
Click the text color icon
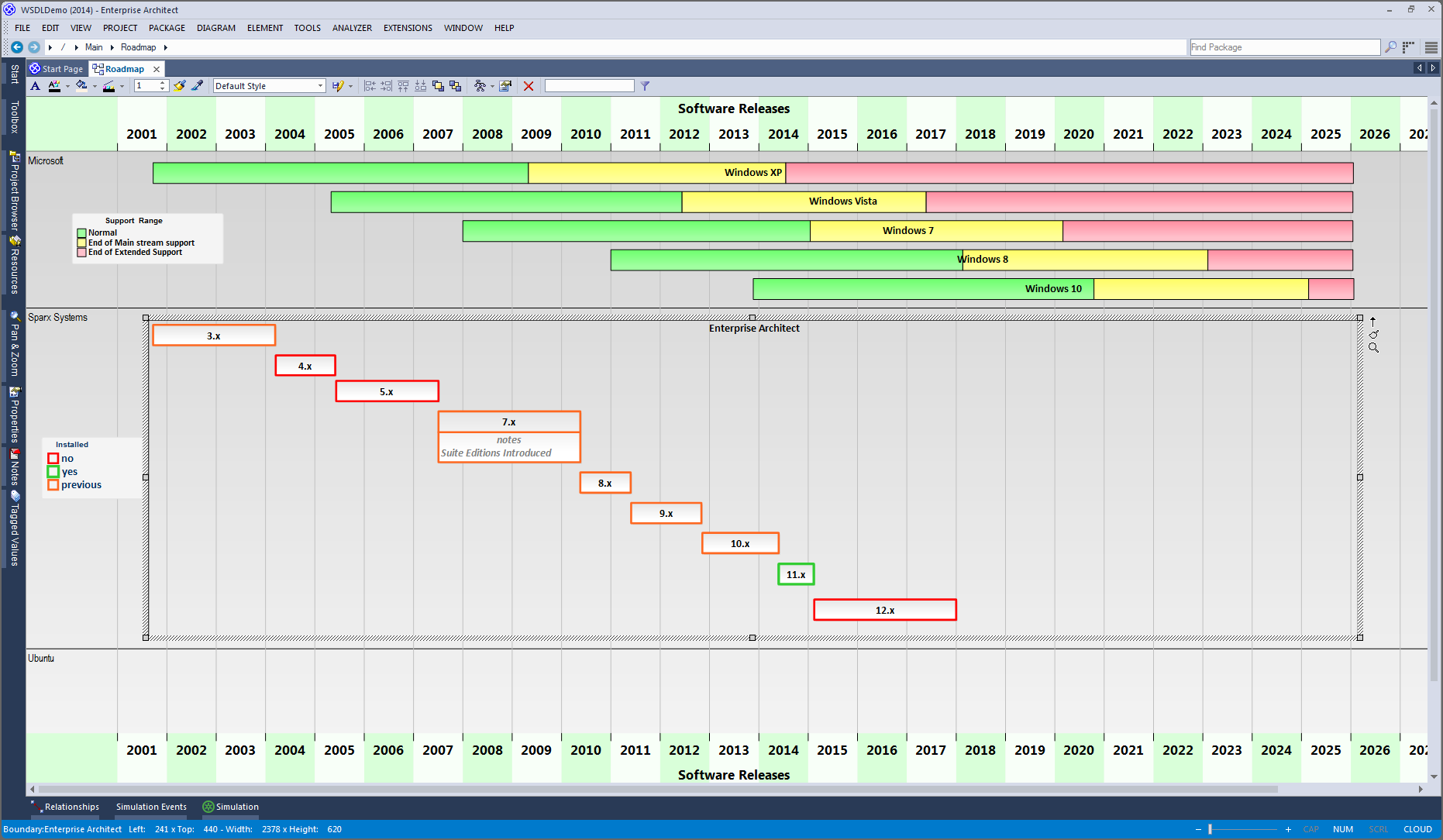pyautogui.click(x=54, y=86)
